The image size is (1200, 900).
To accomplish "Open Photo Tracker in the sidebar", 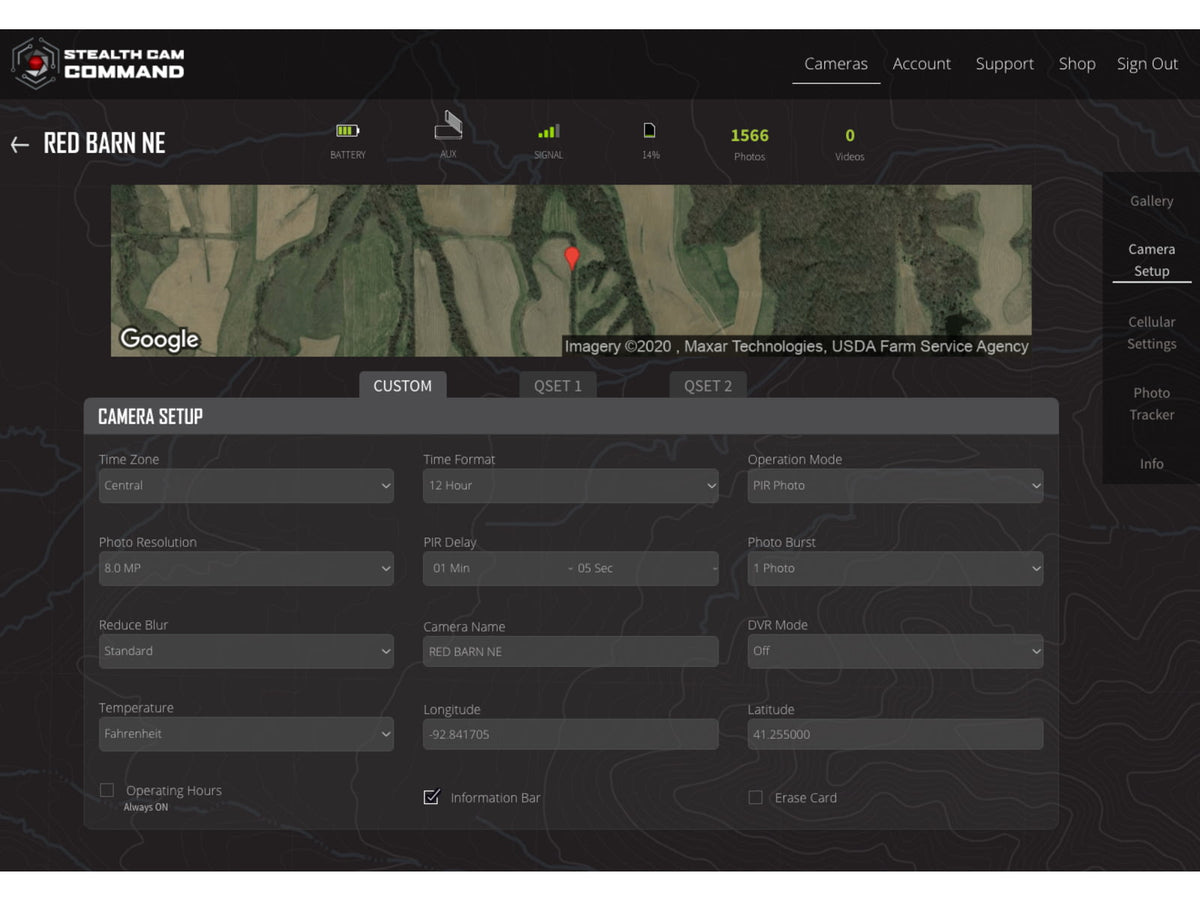I will [1152, 404].
